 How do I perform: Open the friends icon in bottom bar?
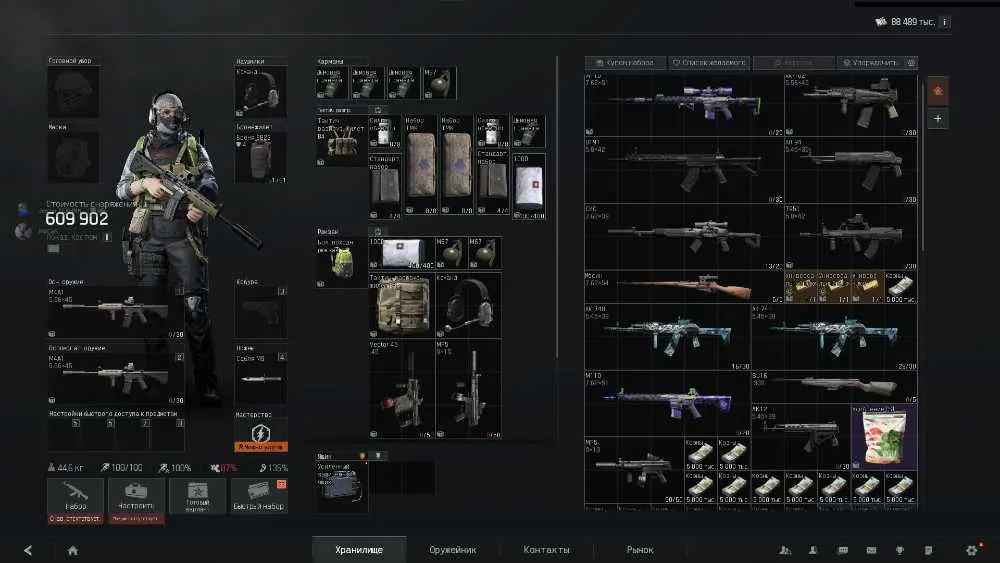tap(785, 550)
